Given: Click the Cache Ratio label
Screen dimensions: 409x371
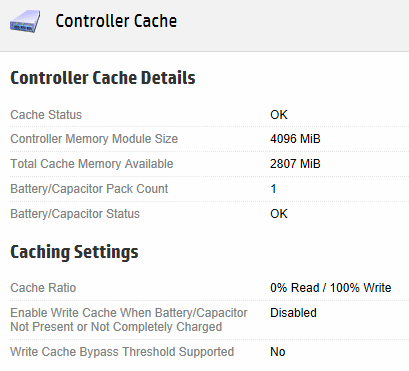Looking at the screenshot, I should [x=43, y=288].
